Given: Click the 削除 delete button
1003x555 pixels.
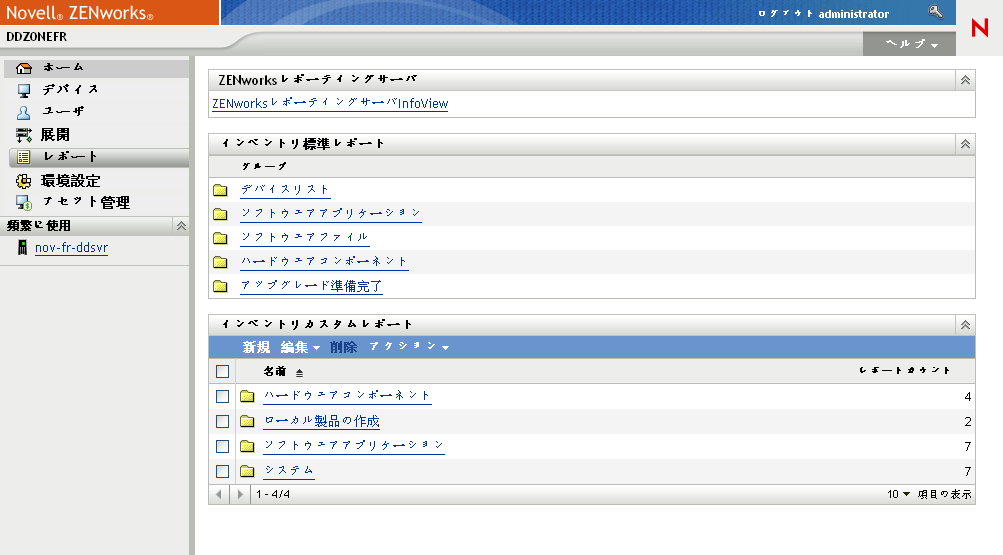Looking at the screenshot, I should tap(344, 347).
